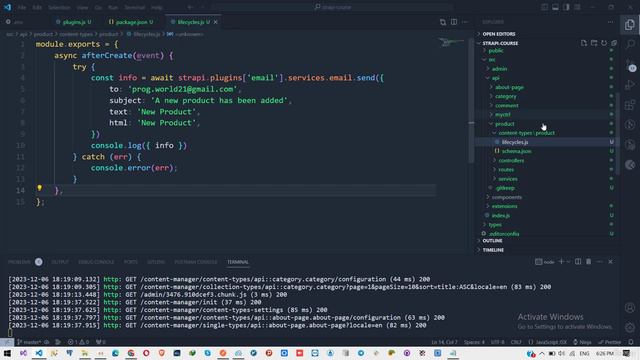640x360 pixels.
Task: Click errors and warnings count in the status bar
Action: 78,342
